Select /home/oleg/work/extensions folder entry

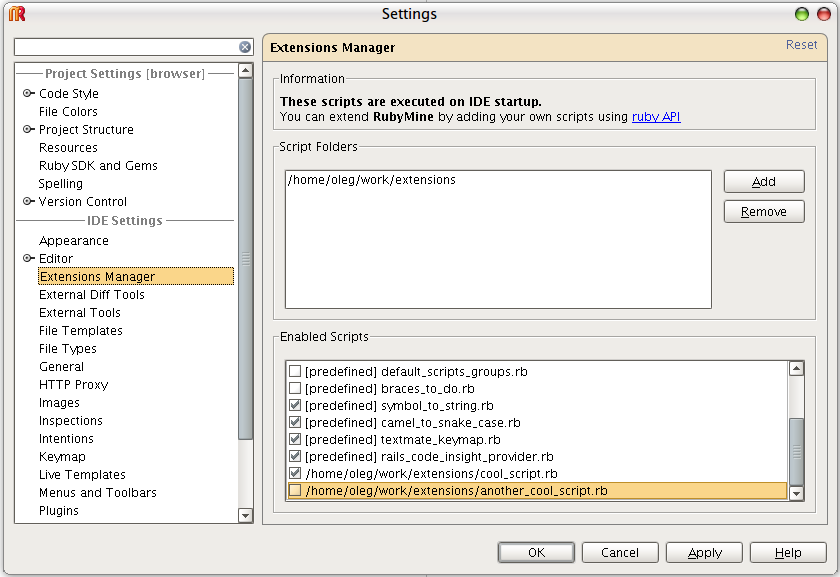click(x=371, y=179)
